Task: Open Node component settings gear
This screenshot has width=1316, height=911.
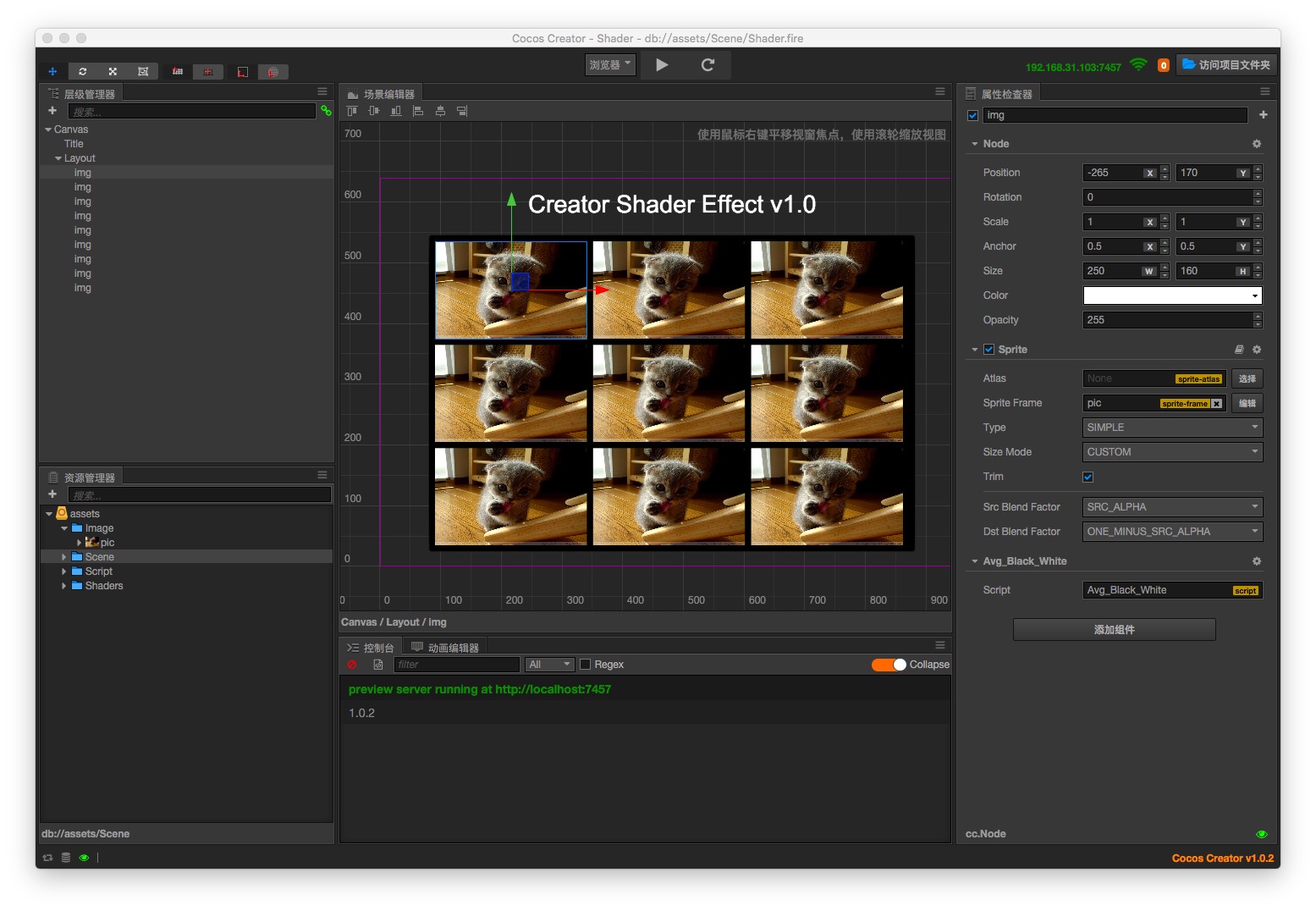Action: pos(1257,144)
